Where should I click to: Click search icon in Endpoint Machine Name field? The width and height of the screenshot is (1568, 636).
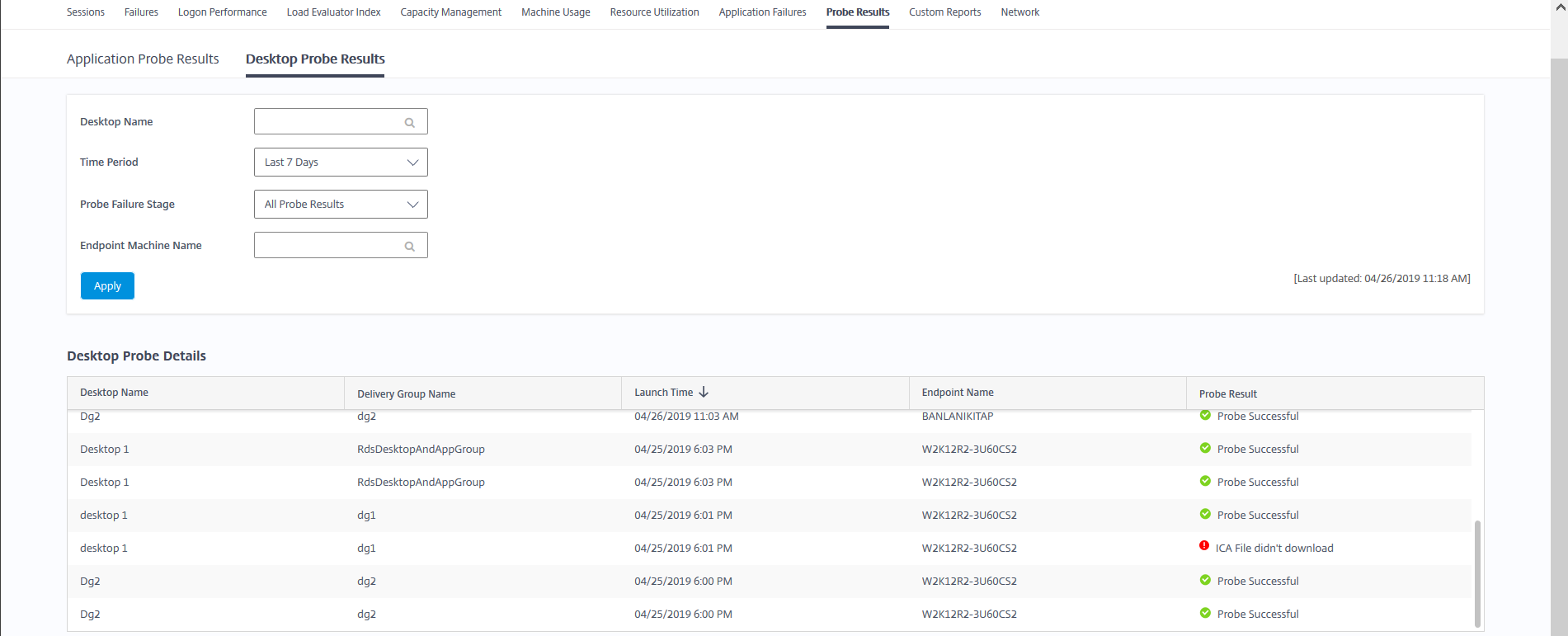(409, 246)
